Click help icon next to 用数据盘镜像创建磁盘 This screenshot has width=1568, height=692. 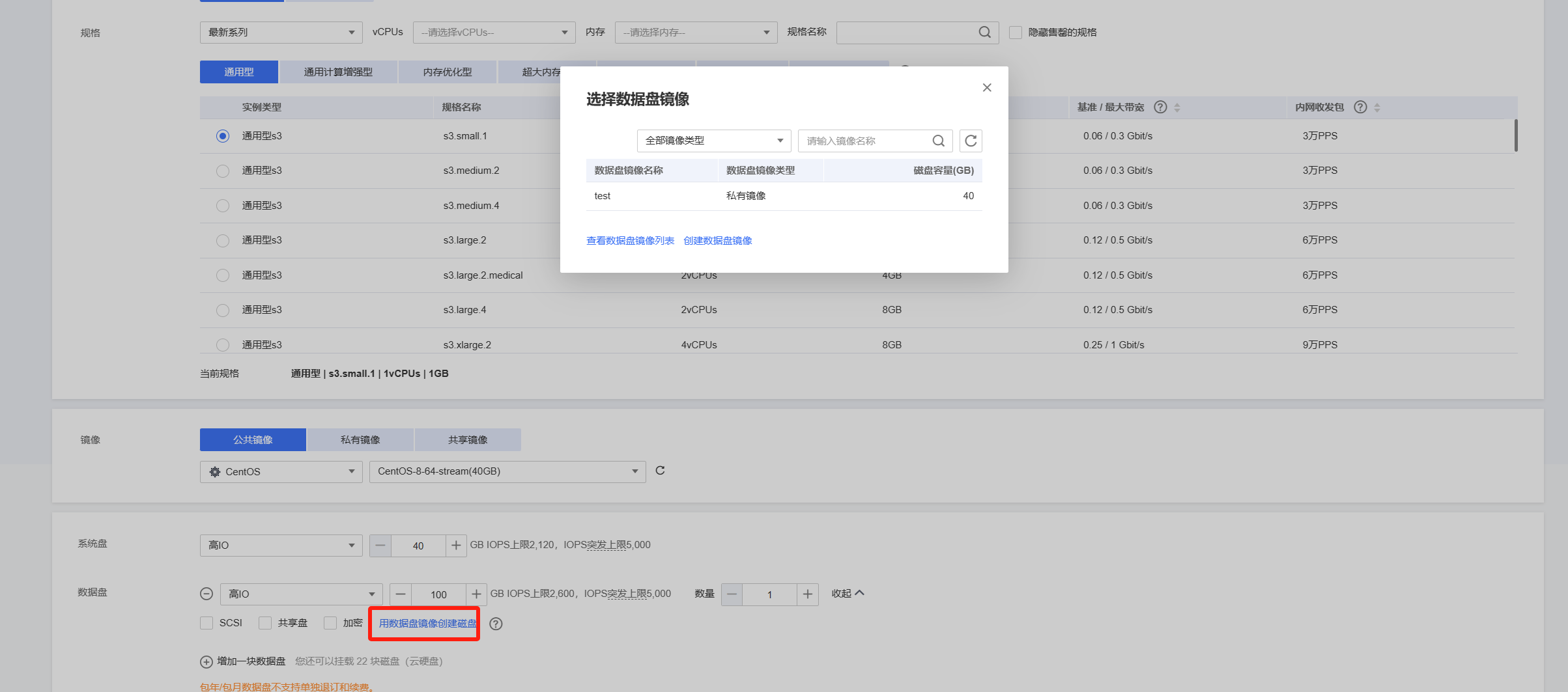click(496, 624)
